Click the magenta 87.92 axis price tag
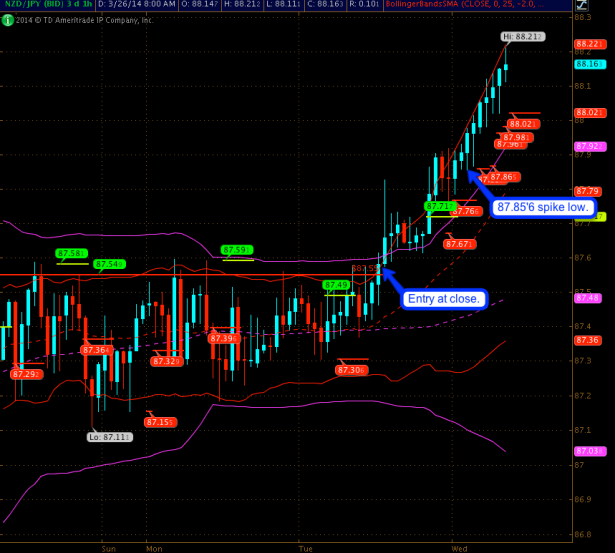Screen dimensions: 615x553 [x=587, y=146]
